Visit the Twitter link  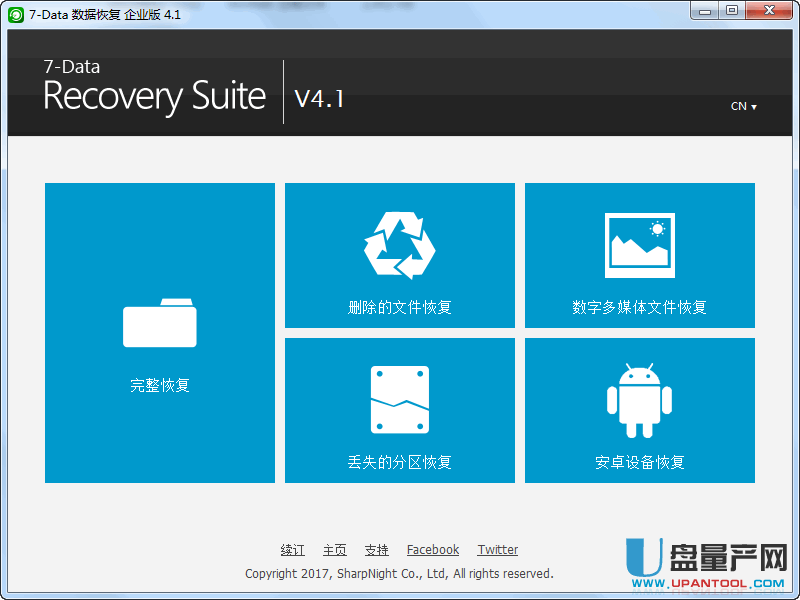tap(498, 550)
